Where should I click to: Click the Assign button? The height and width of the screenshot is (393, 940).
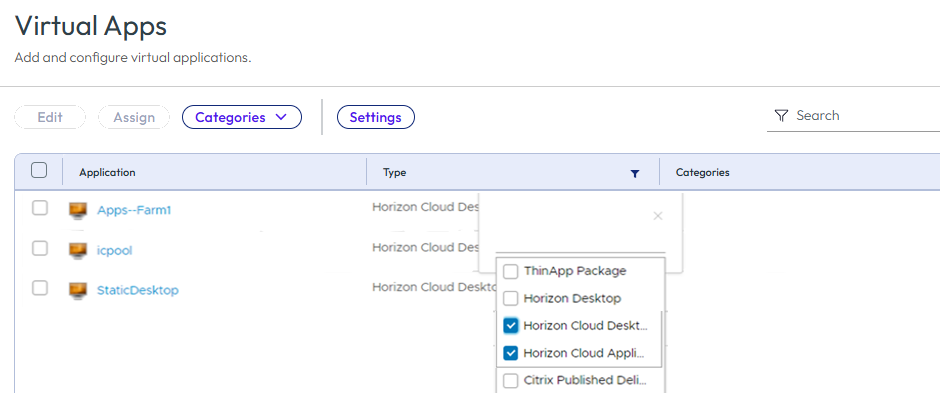tap(134, 117)
